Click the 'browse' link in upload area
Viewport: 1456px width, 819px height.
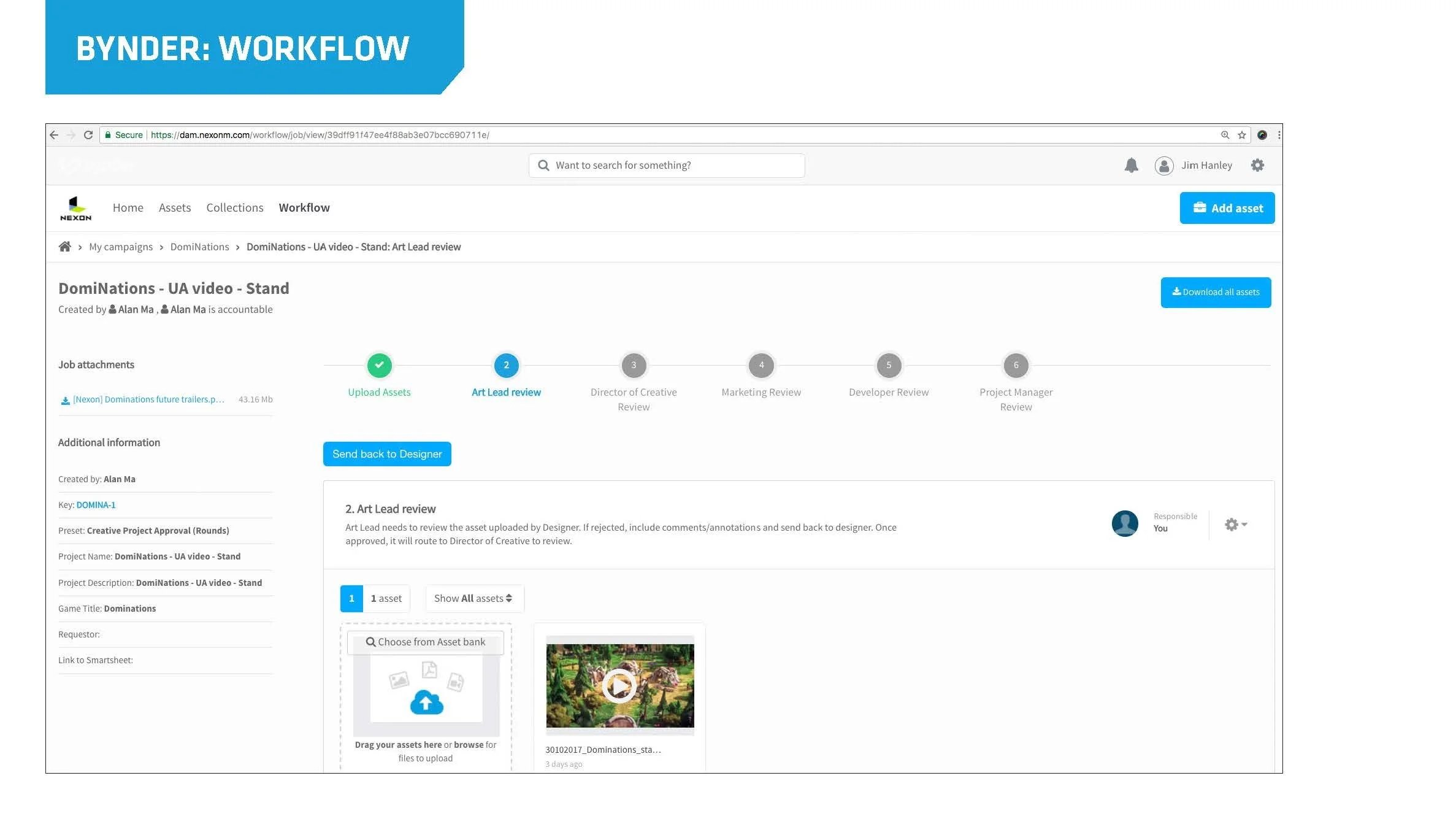click(x=469, y=745)
